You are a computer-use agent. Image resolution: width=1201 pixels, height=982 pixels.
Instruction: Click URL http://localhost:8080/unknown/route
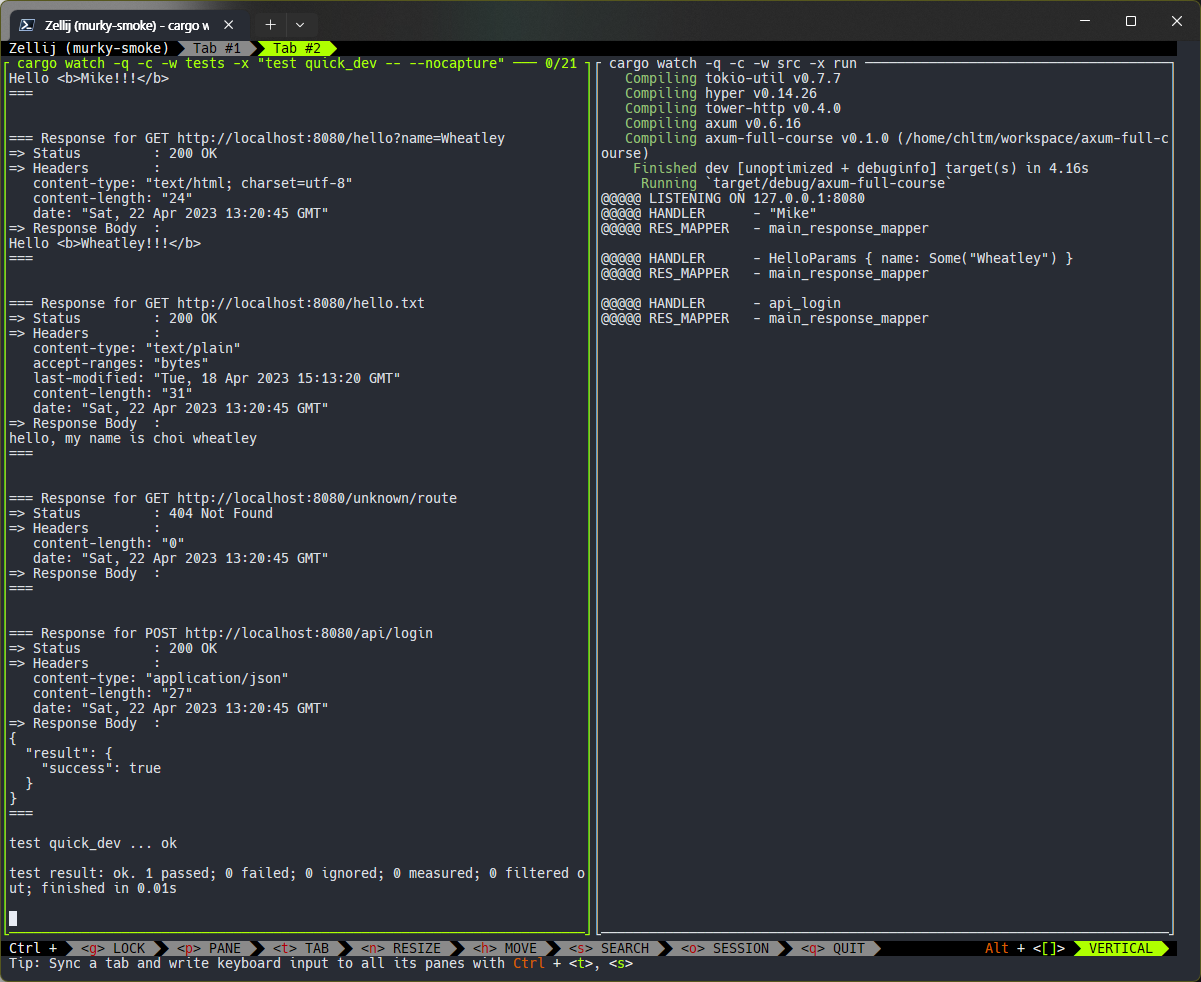317,498
